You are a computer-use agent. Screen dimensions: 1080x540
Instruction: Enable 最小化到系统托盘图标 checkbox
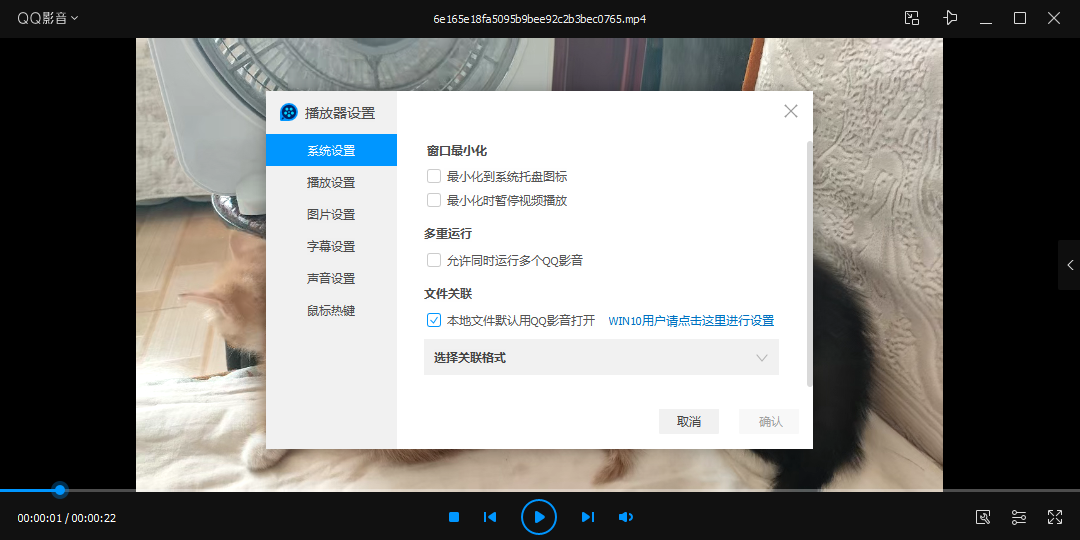point(434,176)
